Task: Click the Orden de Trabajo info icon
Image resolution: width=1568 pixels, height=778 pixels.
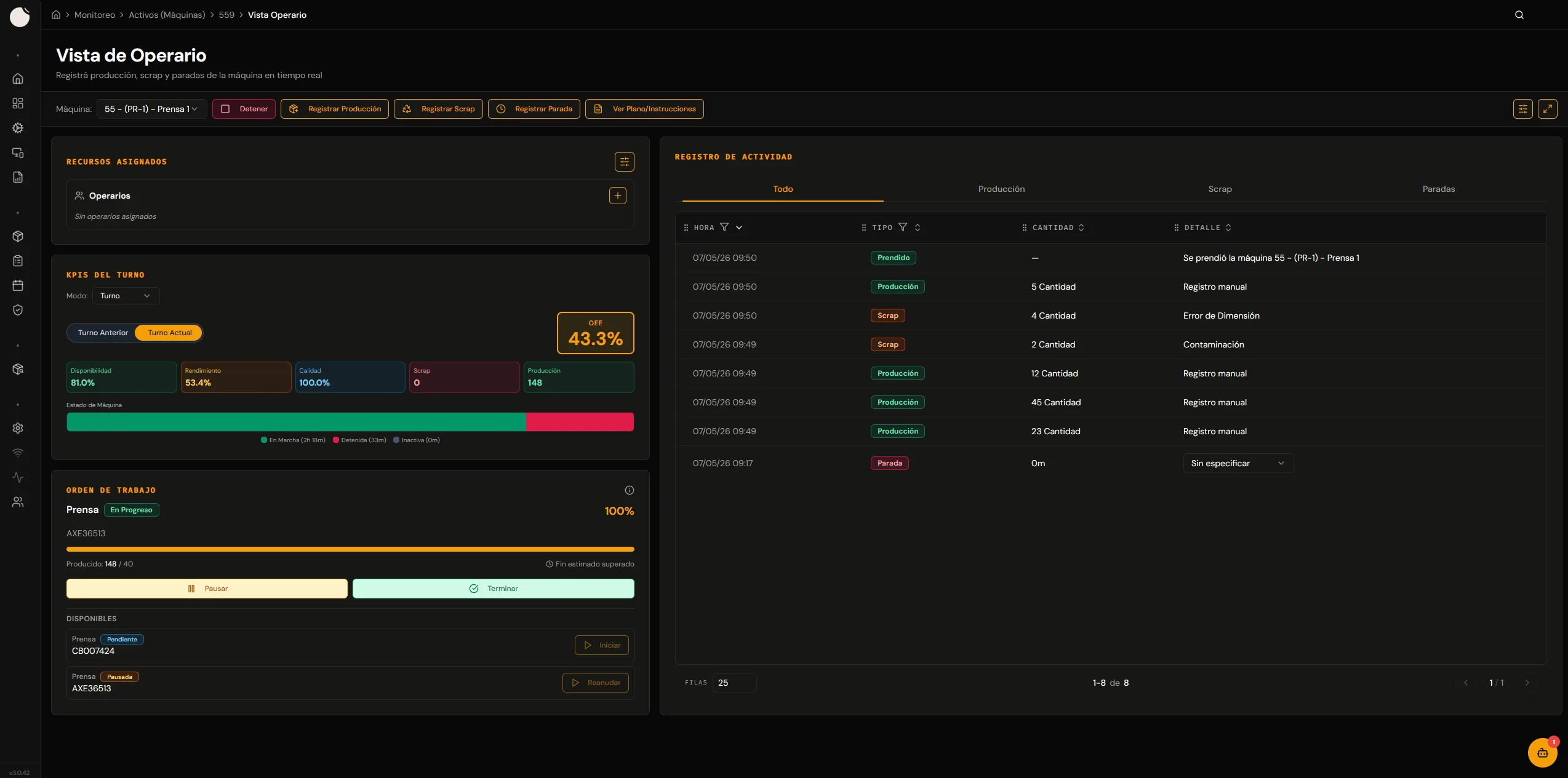Action: coord(630,490)
